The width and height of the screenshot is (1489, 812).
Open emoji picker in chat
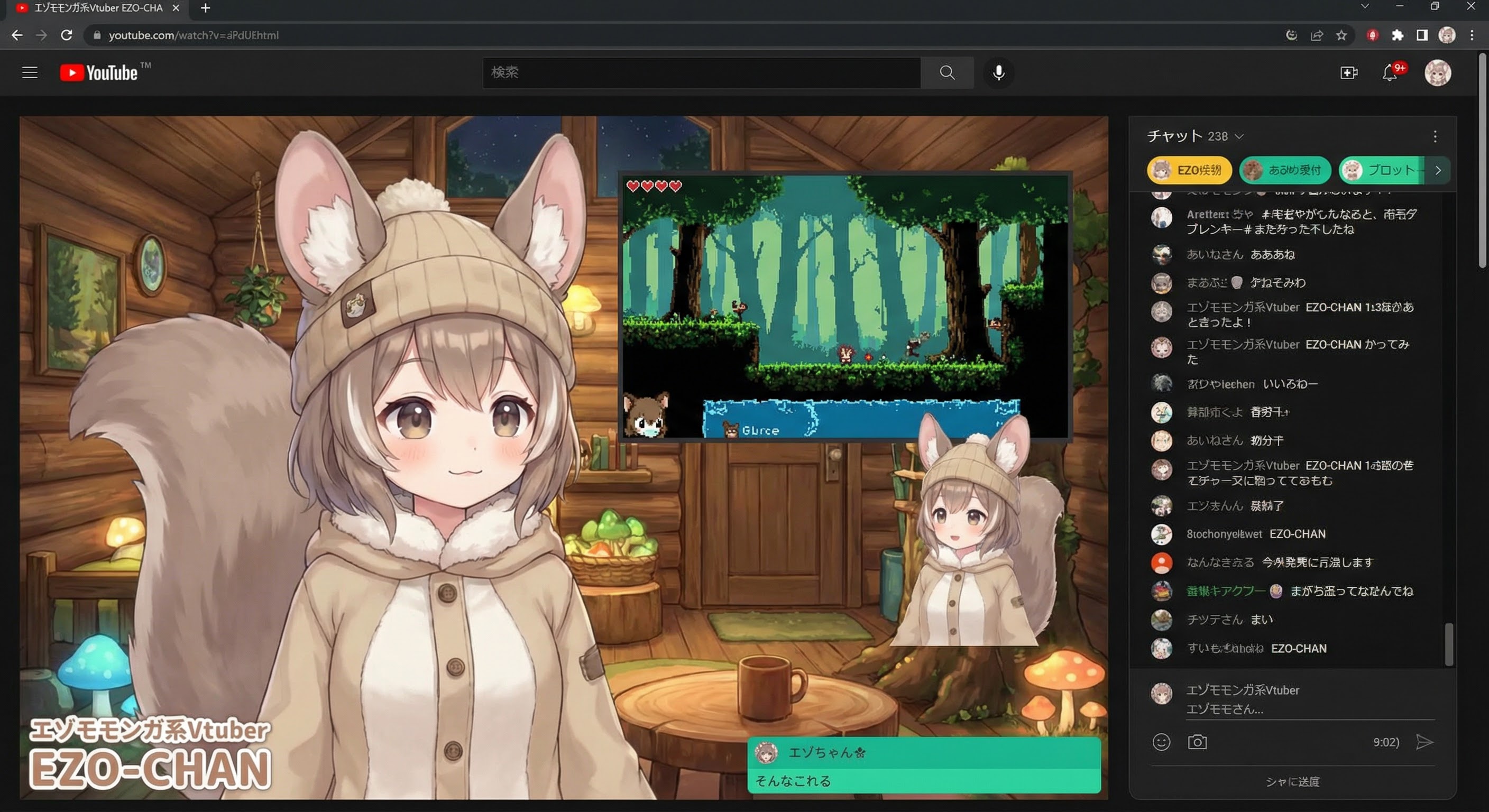pos(1161,742)
